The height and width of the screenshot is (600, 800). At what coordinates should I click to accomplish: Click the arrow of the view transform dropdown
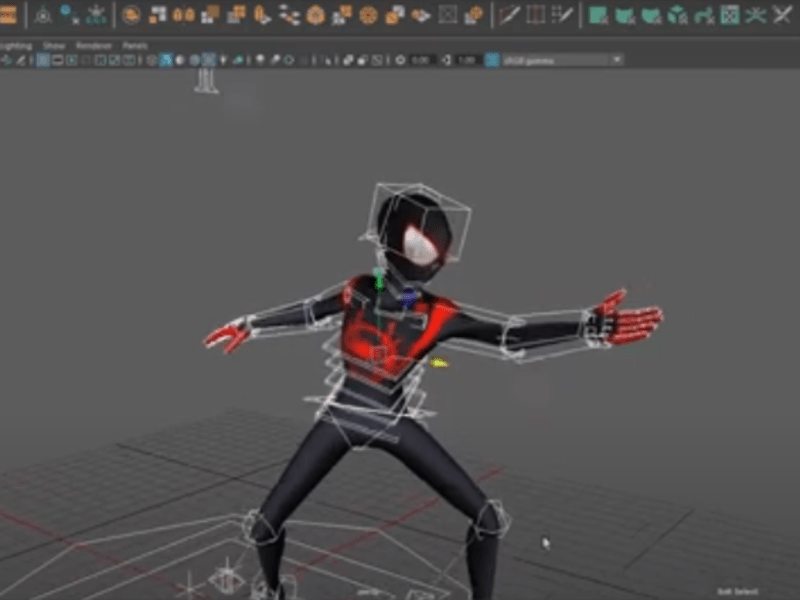617,60
